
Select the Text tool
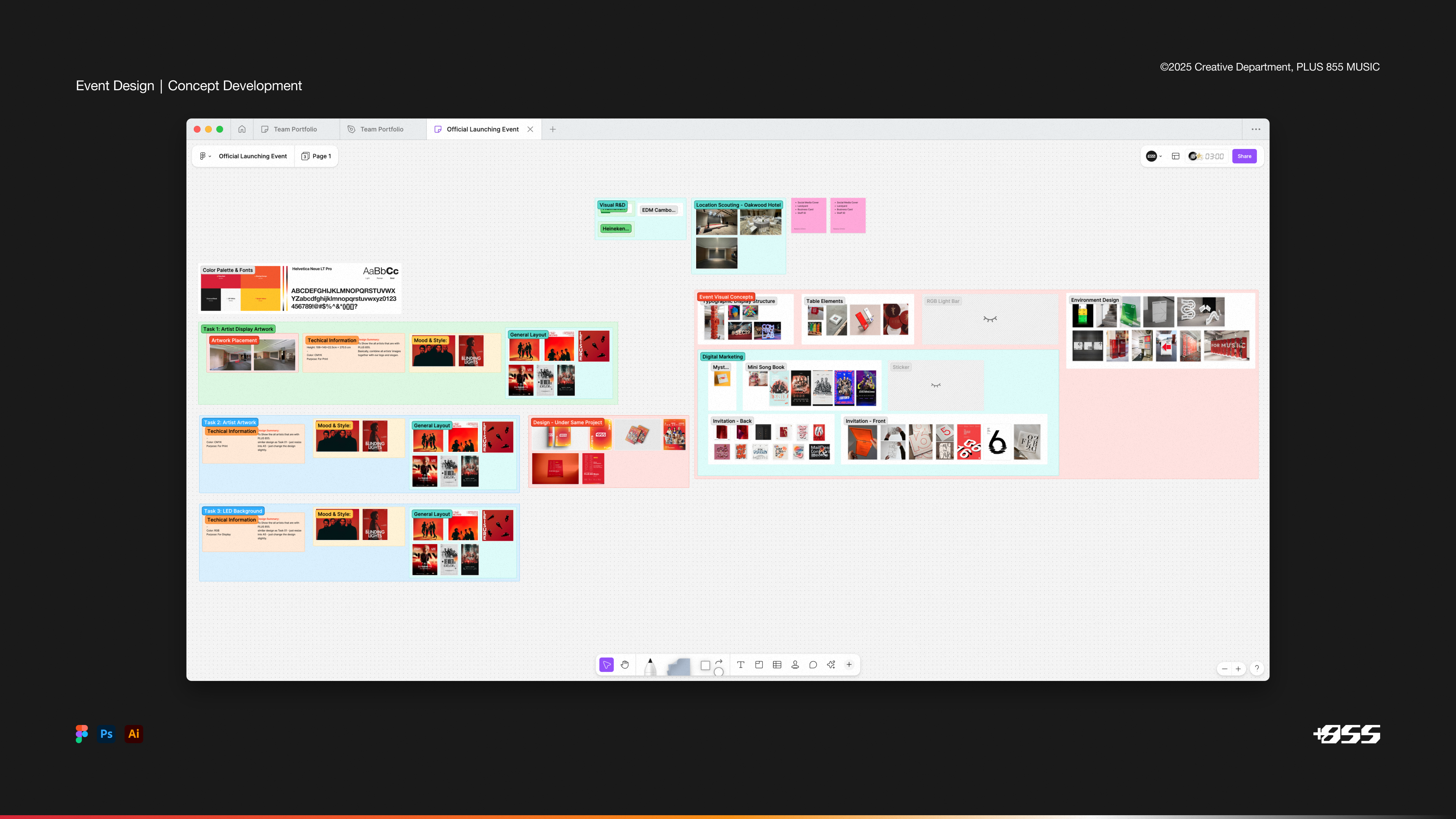[741, 665]
